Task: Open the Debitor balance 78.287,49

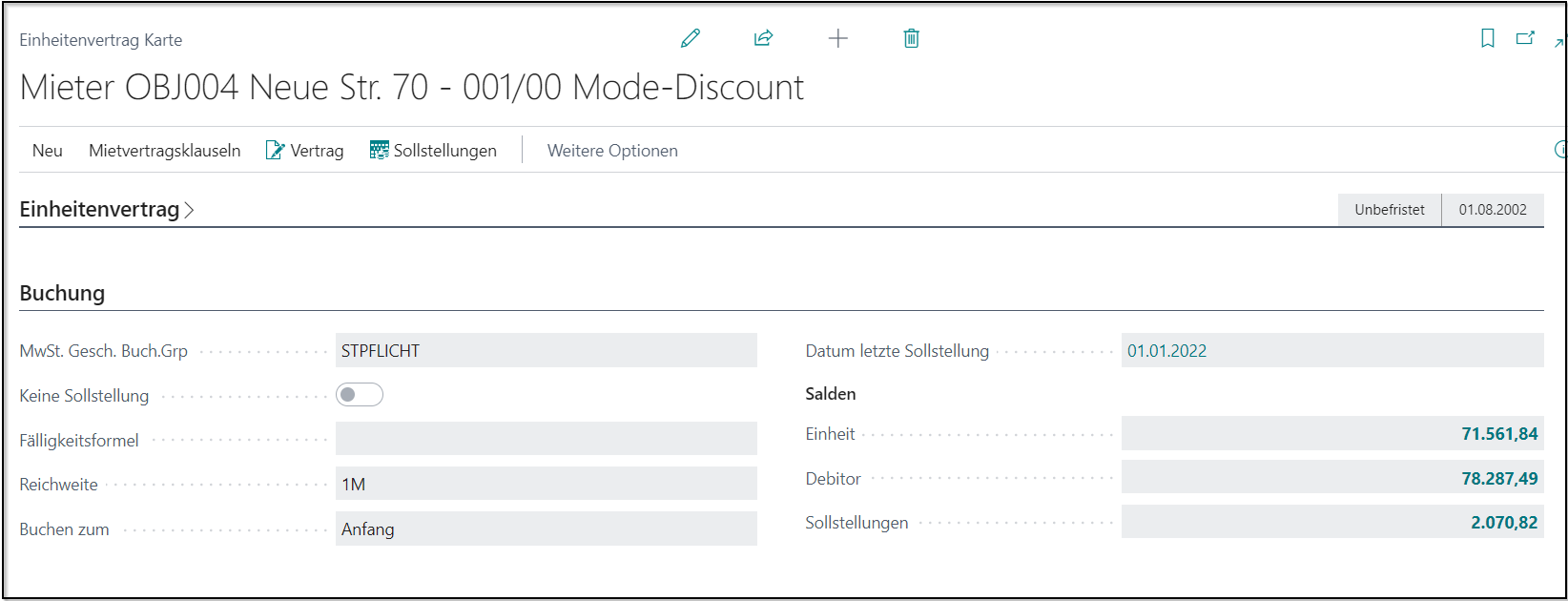Action: 1499,479
